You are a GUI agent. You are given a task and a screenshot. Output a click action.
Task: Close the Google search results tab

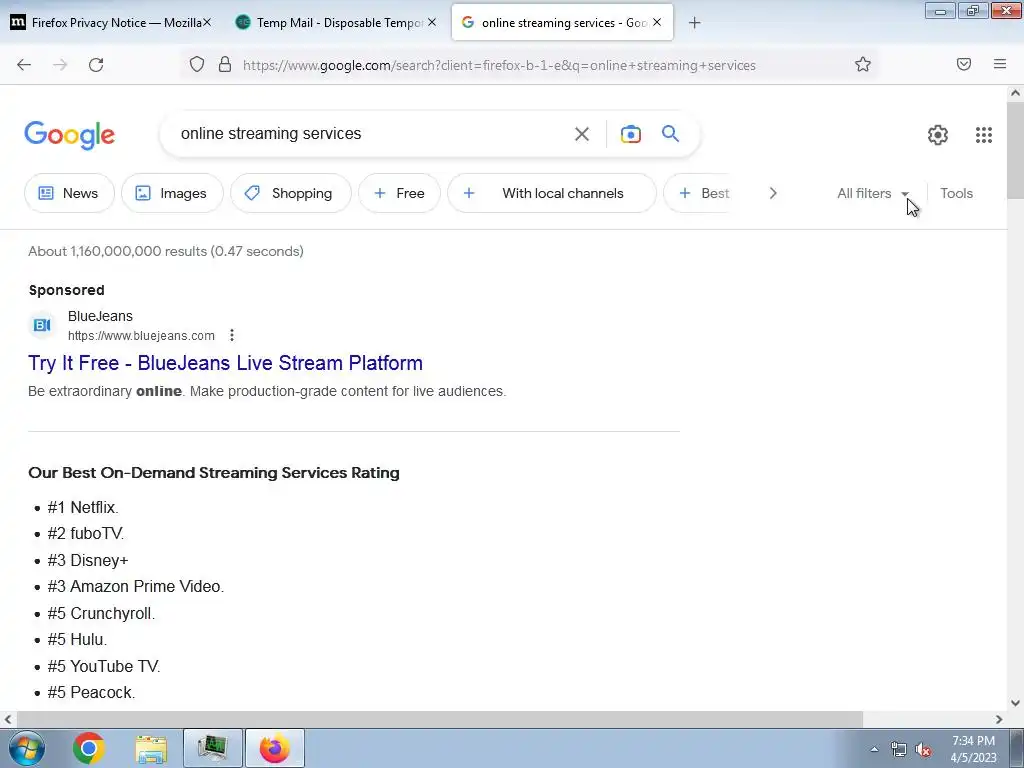click(657, 23)
